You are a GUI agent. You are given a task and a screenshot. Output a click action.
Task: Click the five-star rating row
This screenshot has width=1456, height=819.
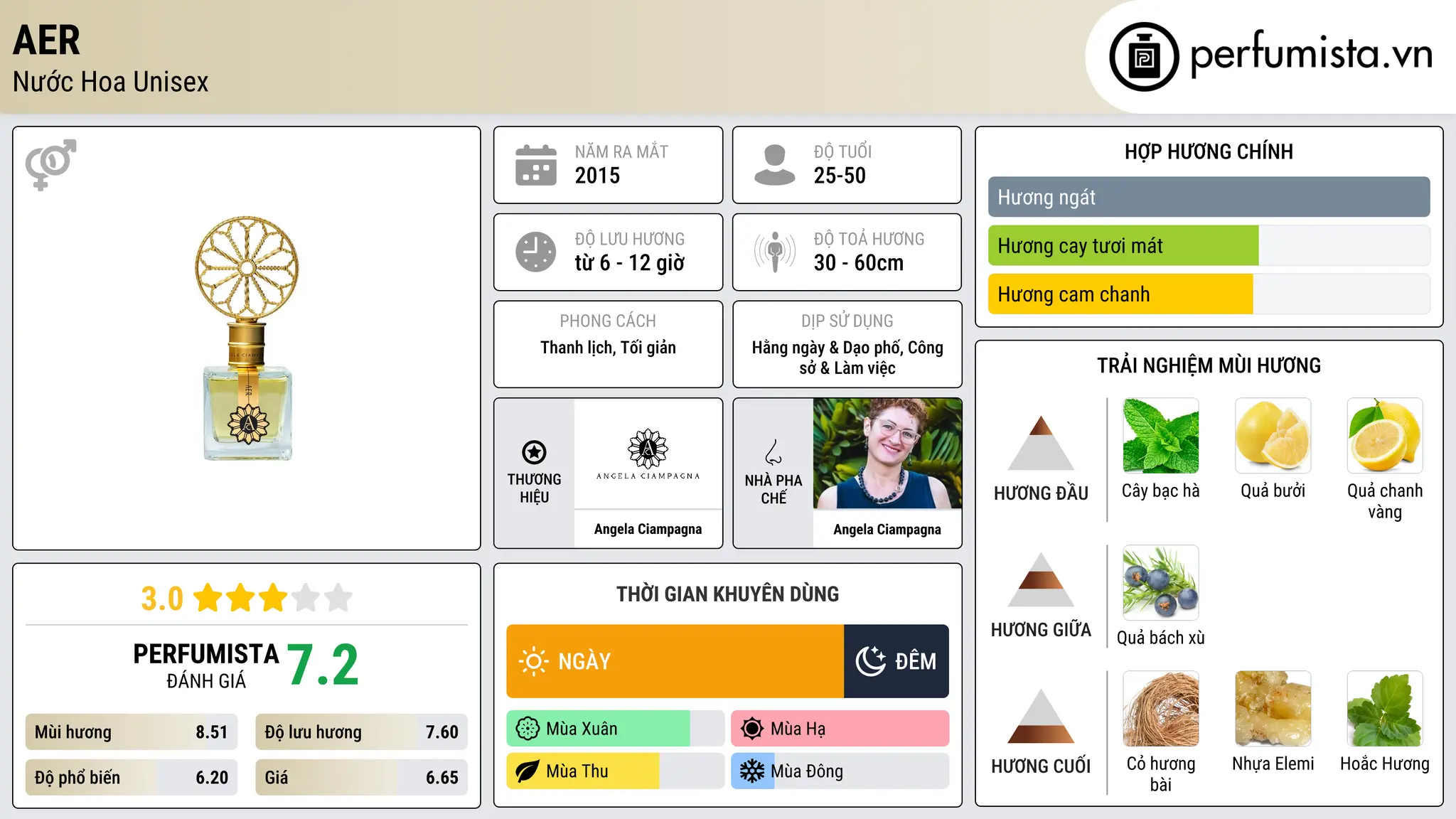[274, 598]
